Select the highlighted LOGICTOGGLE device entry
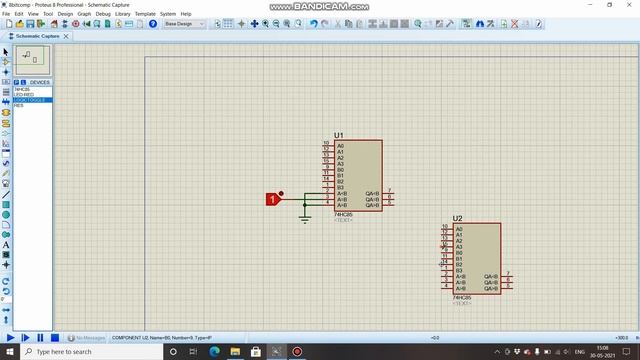The height and width of the screenshot is (360, 640). 32,100
